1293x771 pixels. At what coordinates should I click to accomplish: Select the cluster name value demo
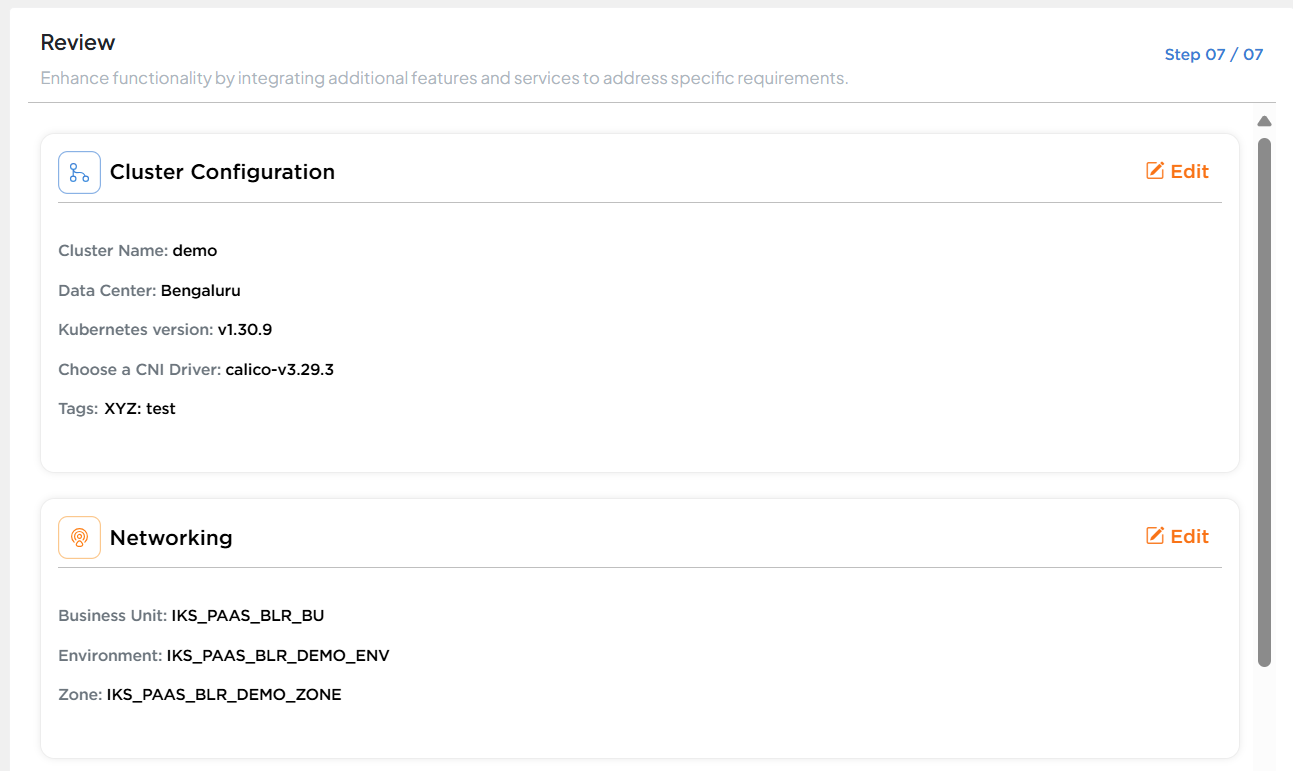(195, 250)
